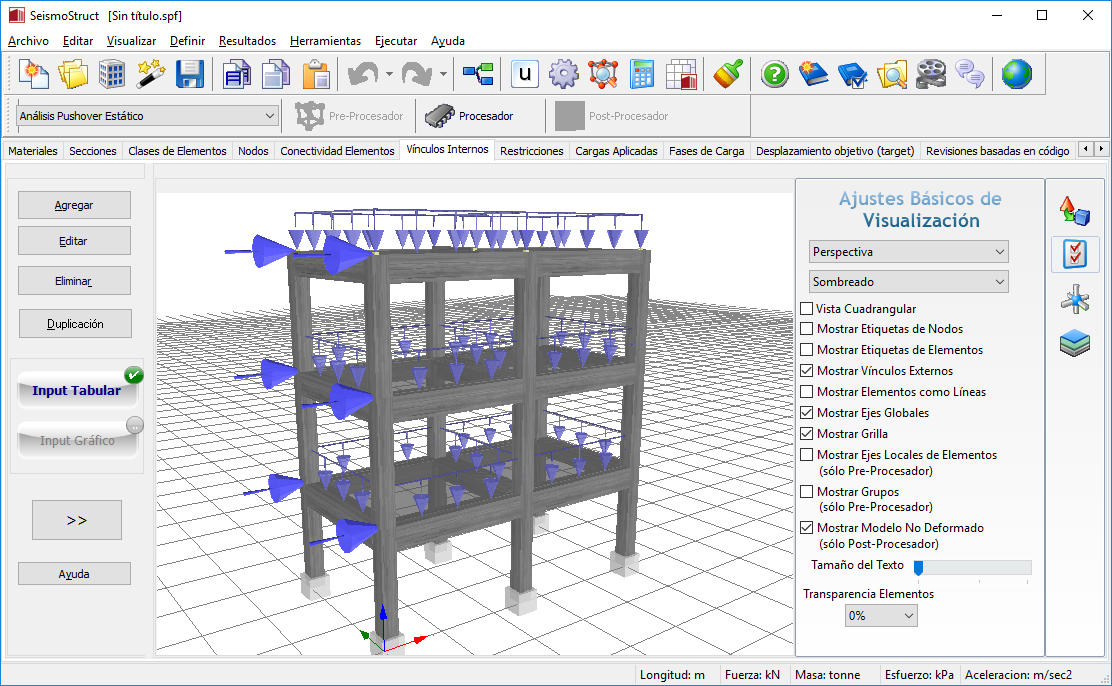Open the Transparencia Elementos 0% dropdown
Image resolution: width=1112 pixels, height=686 pixels.
coord(880,616)
